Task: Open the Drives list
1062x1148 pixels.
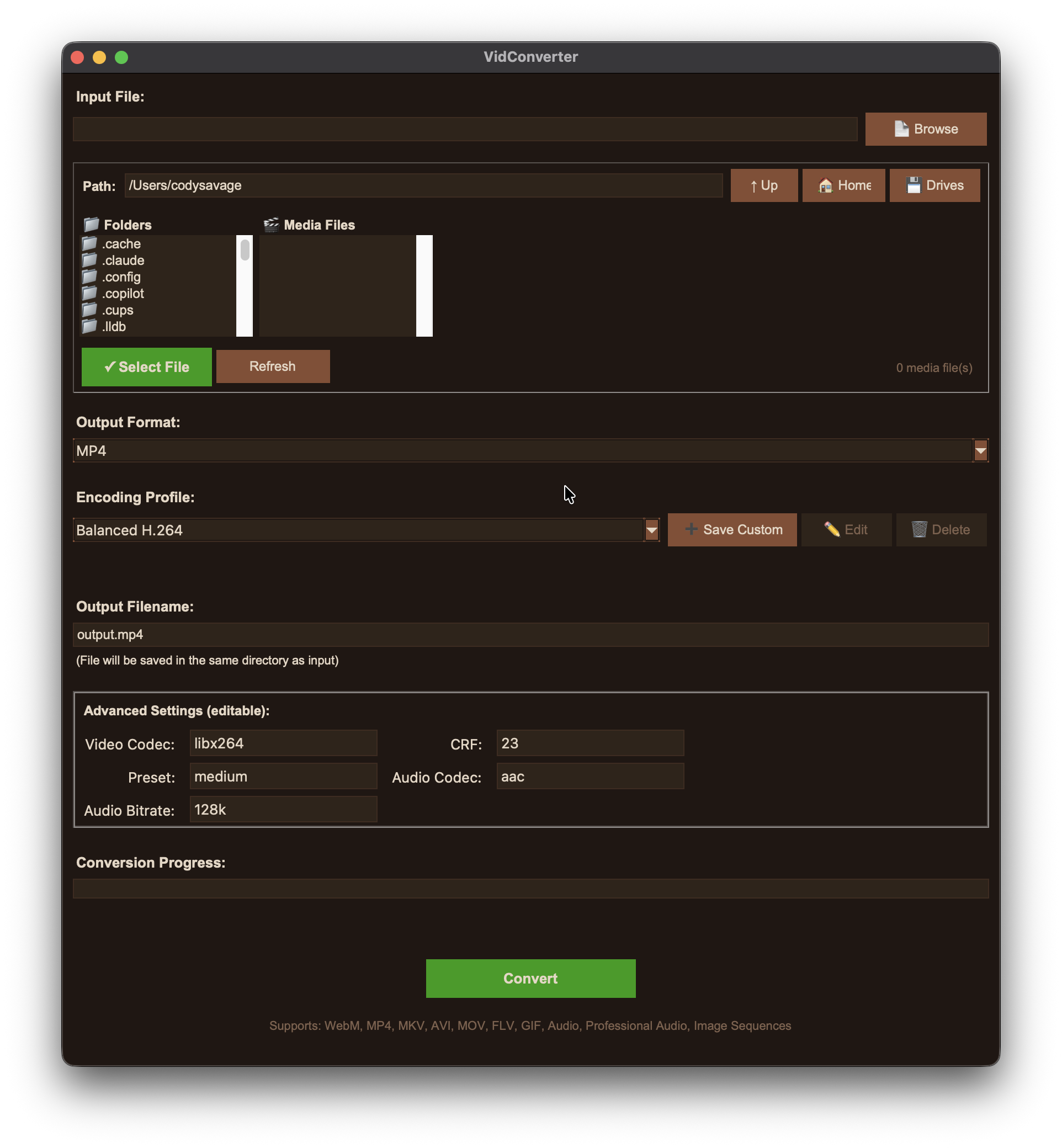Action: [x=934, y=185]
